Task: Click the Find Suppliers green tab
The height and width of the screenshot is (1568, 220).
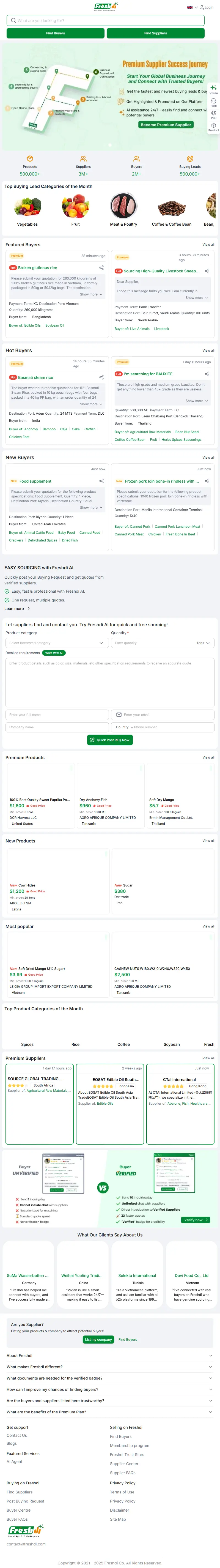Action: pos(156,34)
